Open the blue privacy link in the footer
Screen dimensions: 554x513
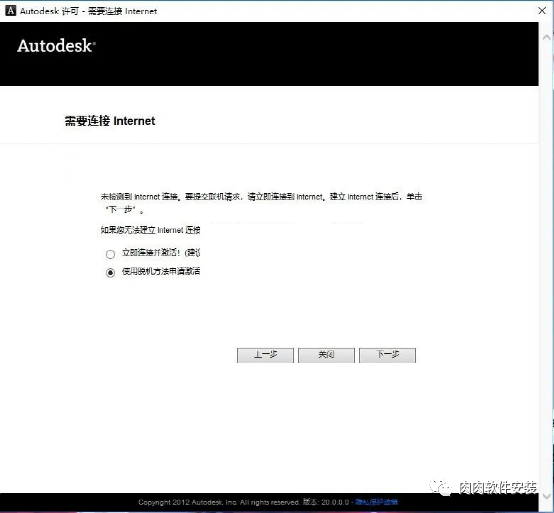[376, 502]
